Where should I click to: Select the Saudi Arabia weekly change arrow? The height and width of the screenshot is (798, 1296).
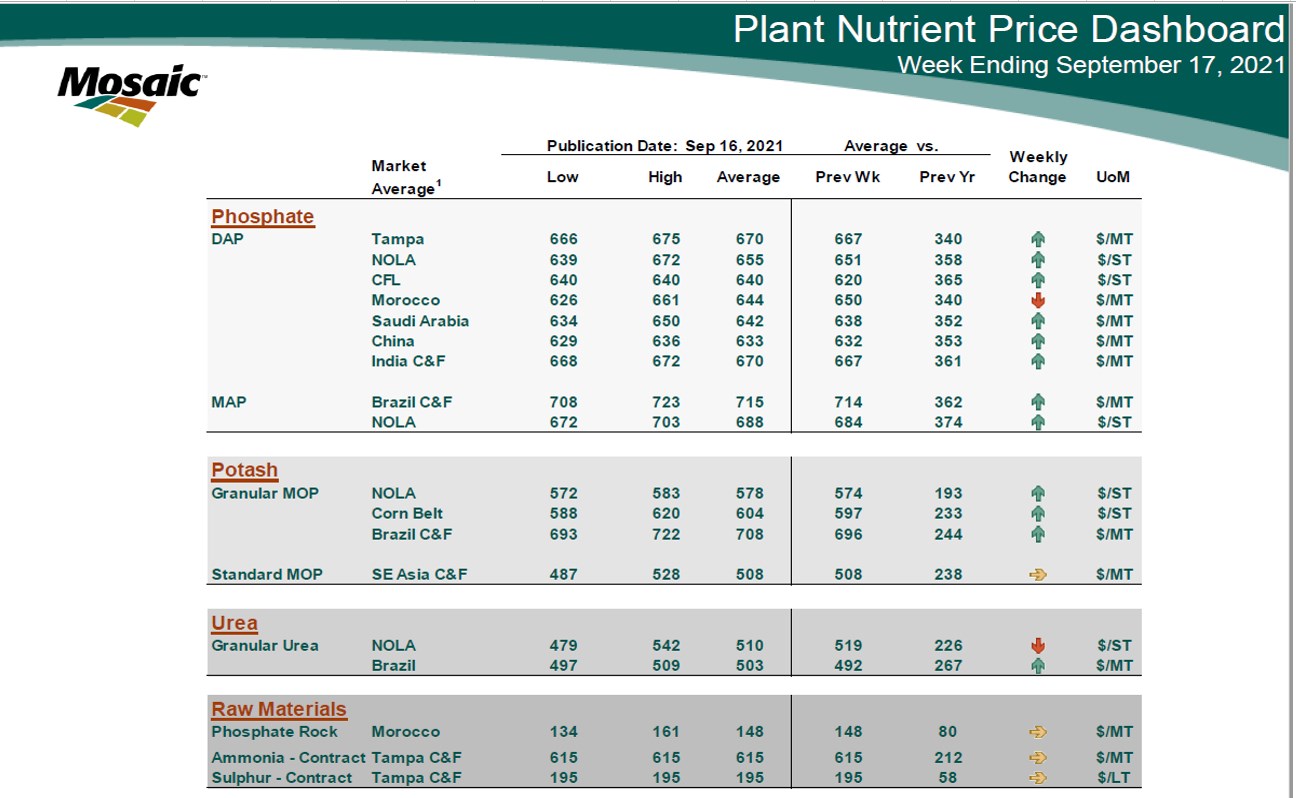point(1038,321)
